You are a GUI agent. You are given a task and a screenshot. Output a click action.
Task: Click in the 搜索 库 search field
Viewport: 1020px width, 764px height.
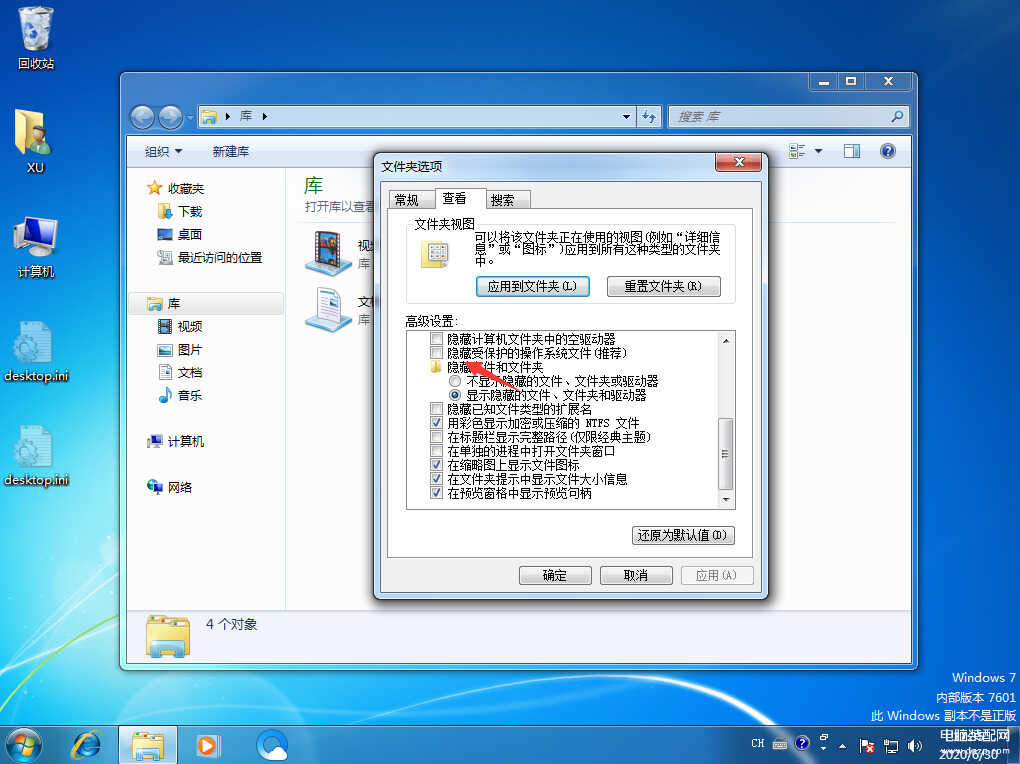(781, 116)
